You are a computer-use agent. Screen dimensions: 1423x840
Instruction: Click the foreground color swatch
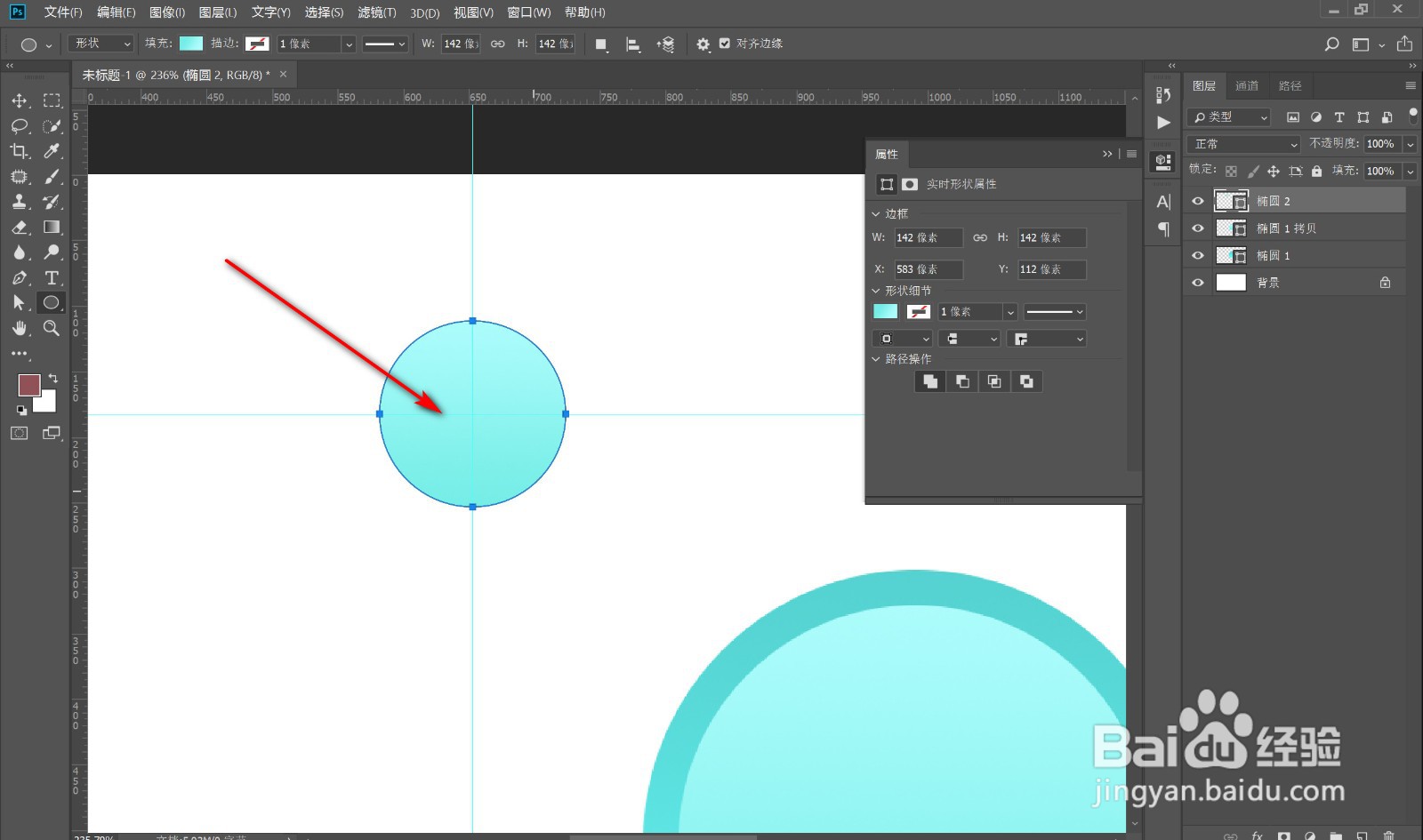[29, 385]
